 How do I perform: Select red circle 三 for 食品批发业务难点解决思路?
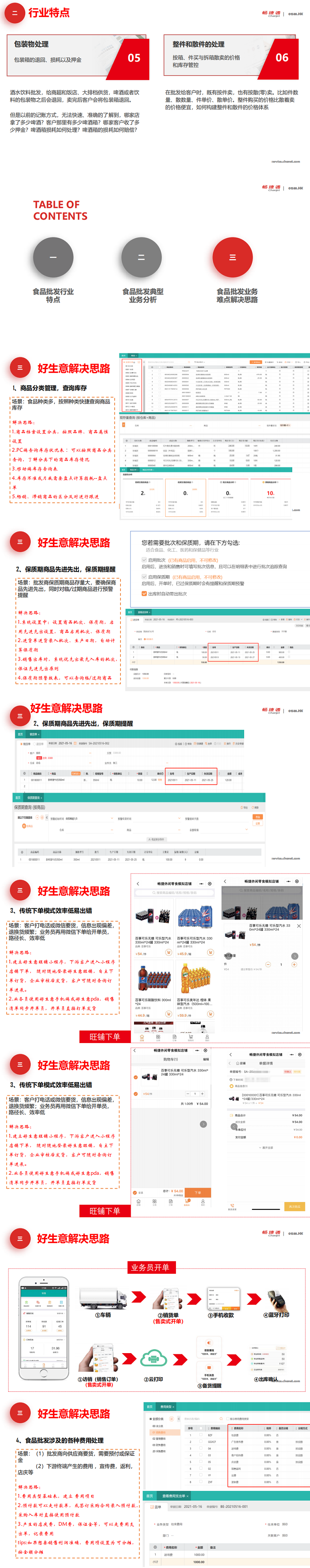pos(232,257)
